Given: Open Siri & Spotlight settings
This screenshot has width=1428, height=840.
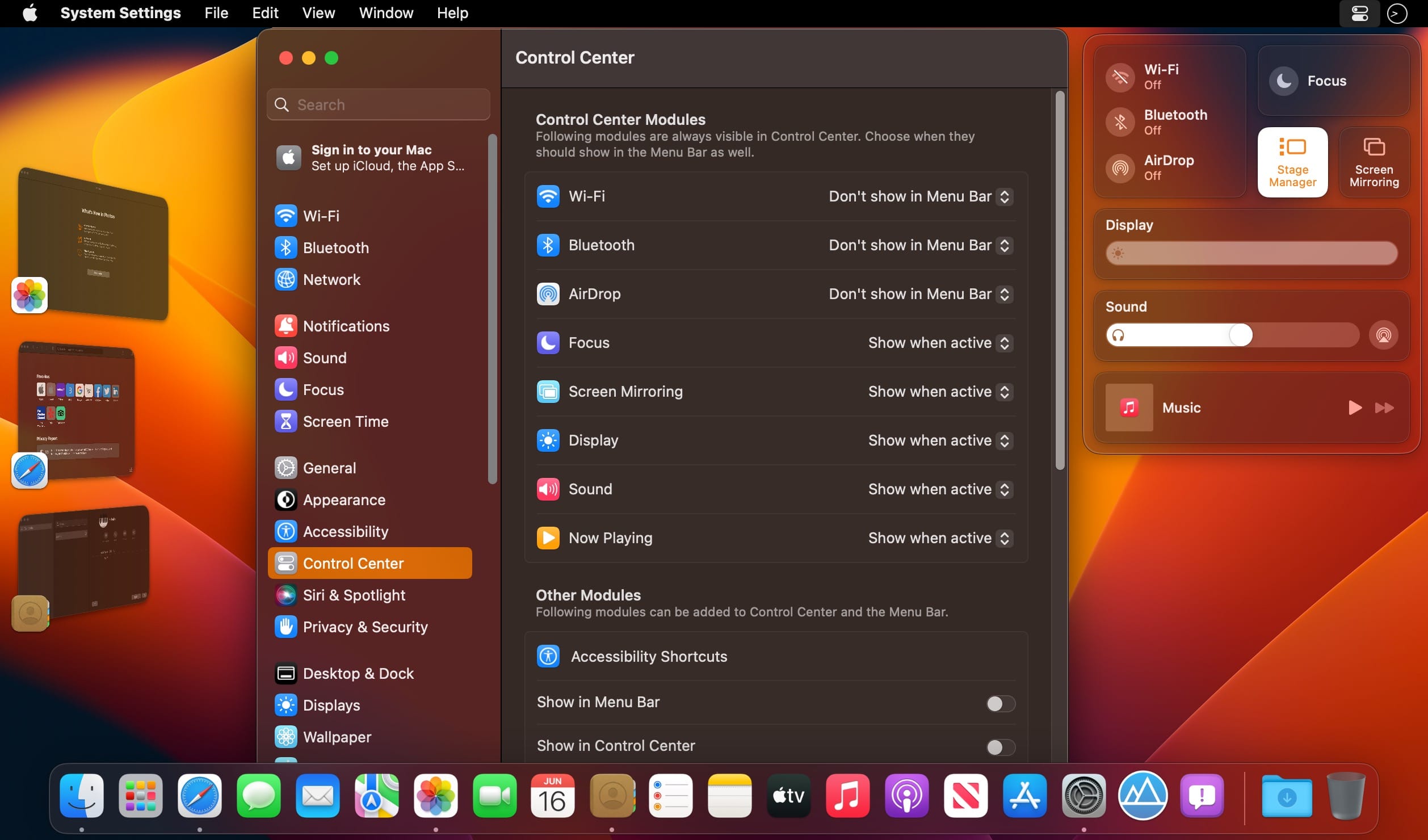Looking at the screenshot, I should 354,594.
